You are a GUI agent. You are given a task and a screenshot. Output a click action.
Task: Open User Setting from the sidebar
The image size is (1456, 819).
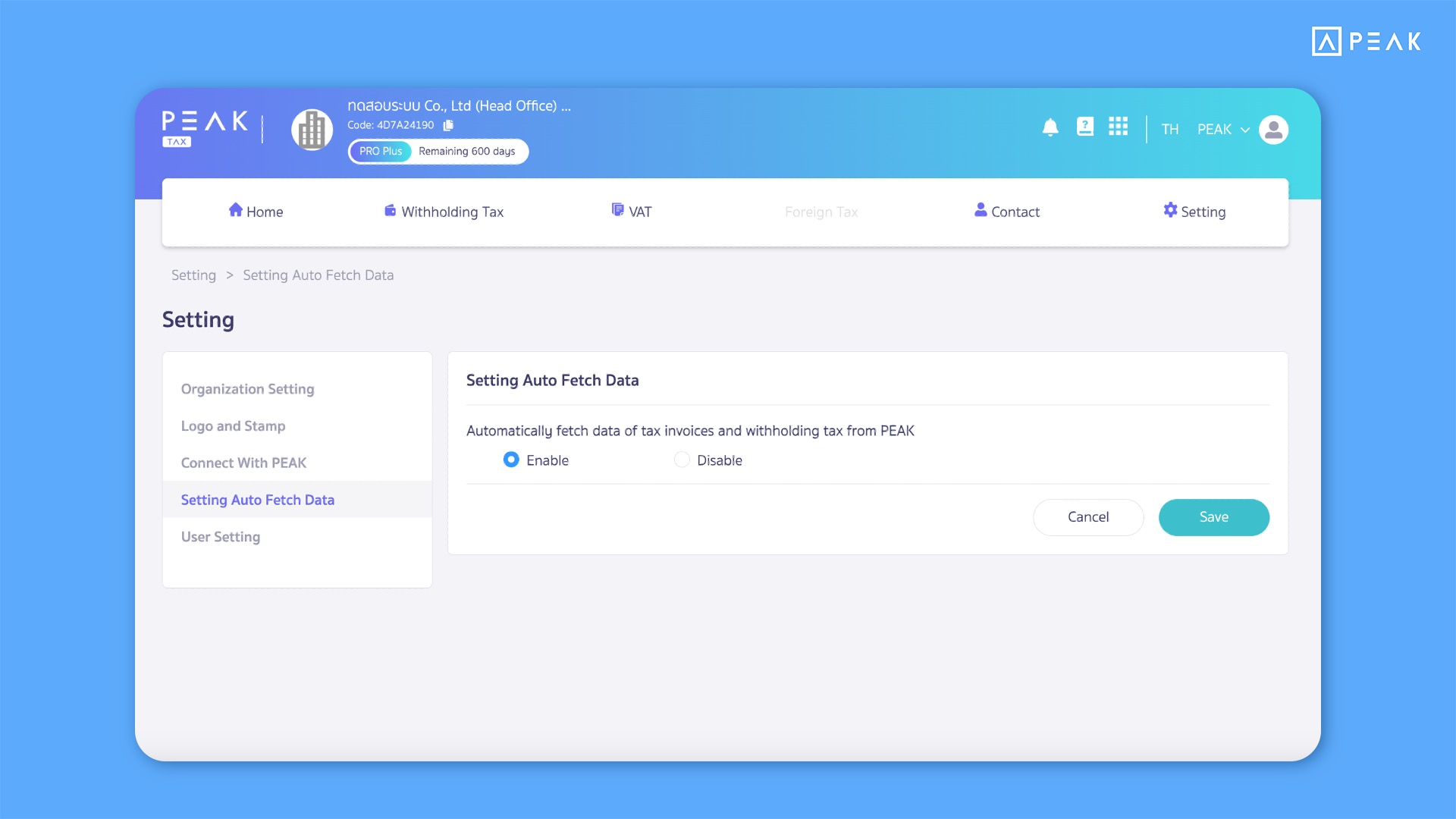pyautogui.click(x=220, y=536)
